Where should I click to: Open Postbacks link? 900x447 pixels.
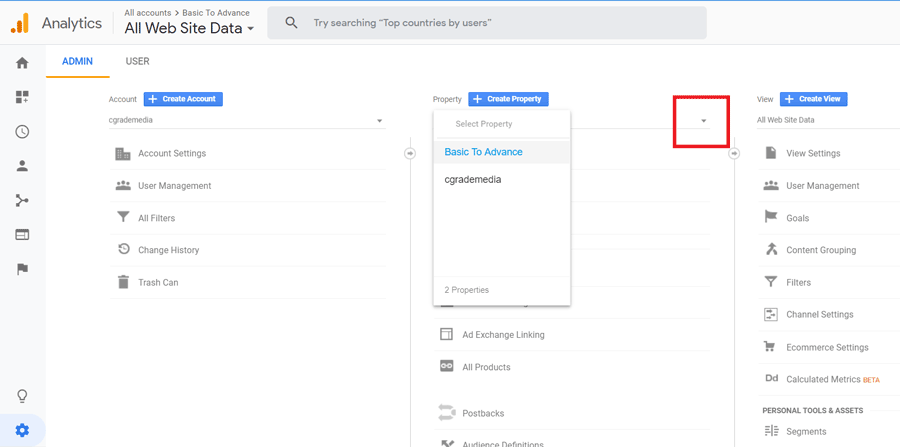tap(483, 413)
